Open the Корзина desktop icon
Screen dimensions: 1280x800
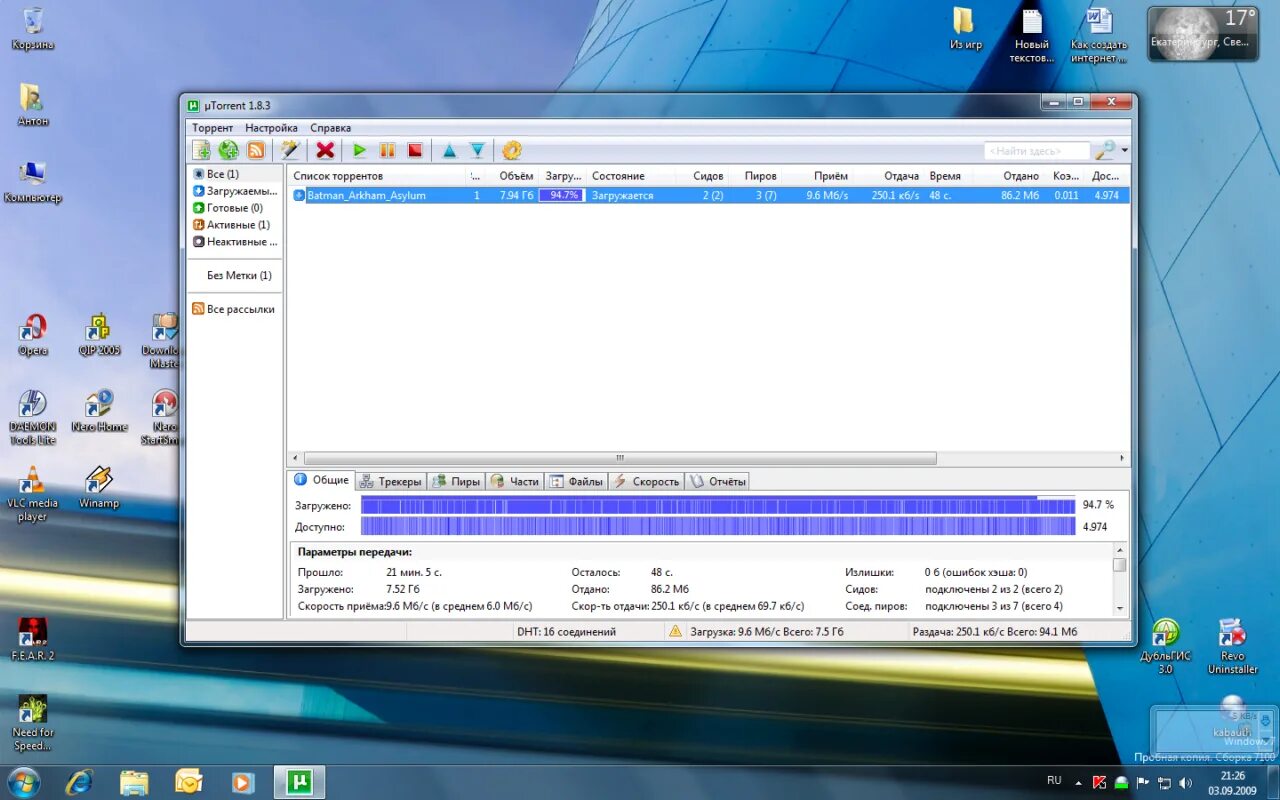(33, 28)
